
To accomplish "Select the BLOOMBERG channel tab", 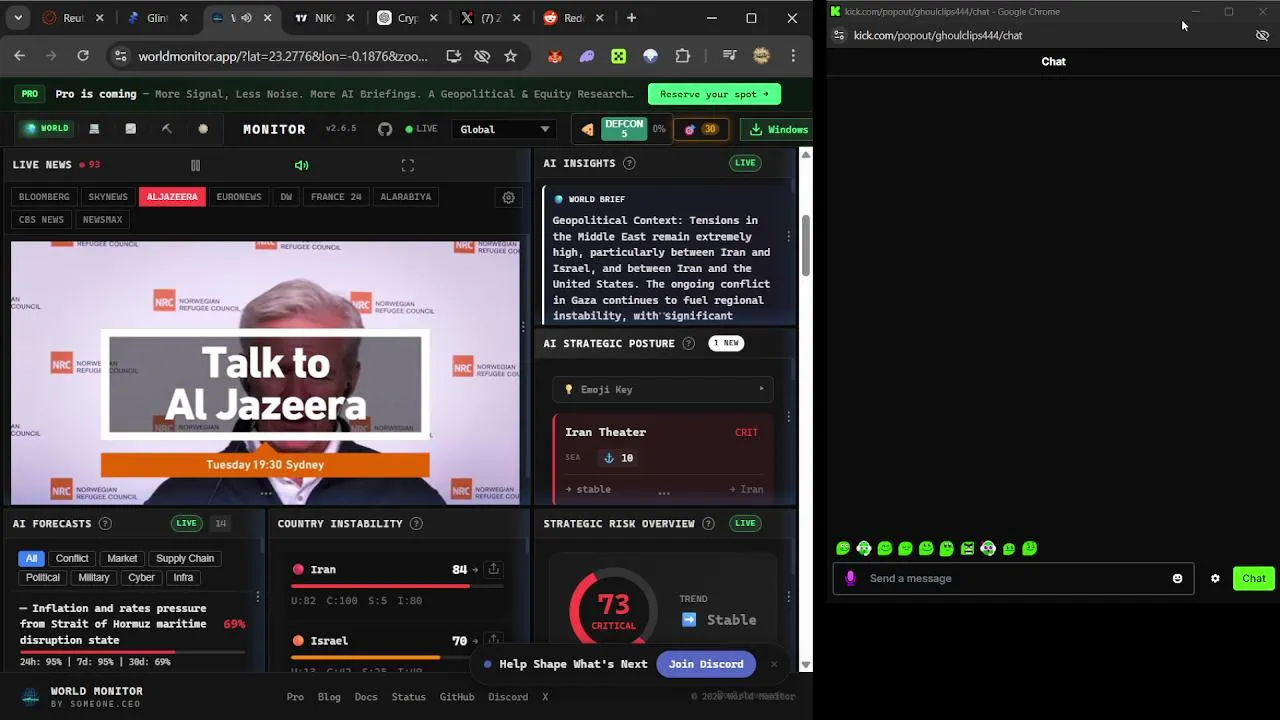I will point(44,197).
